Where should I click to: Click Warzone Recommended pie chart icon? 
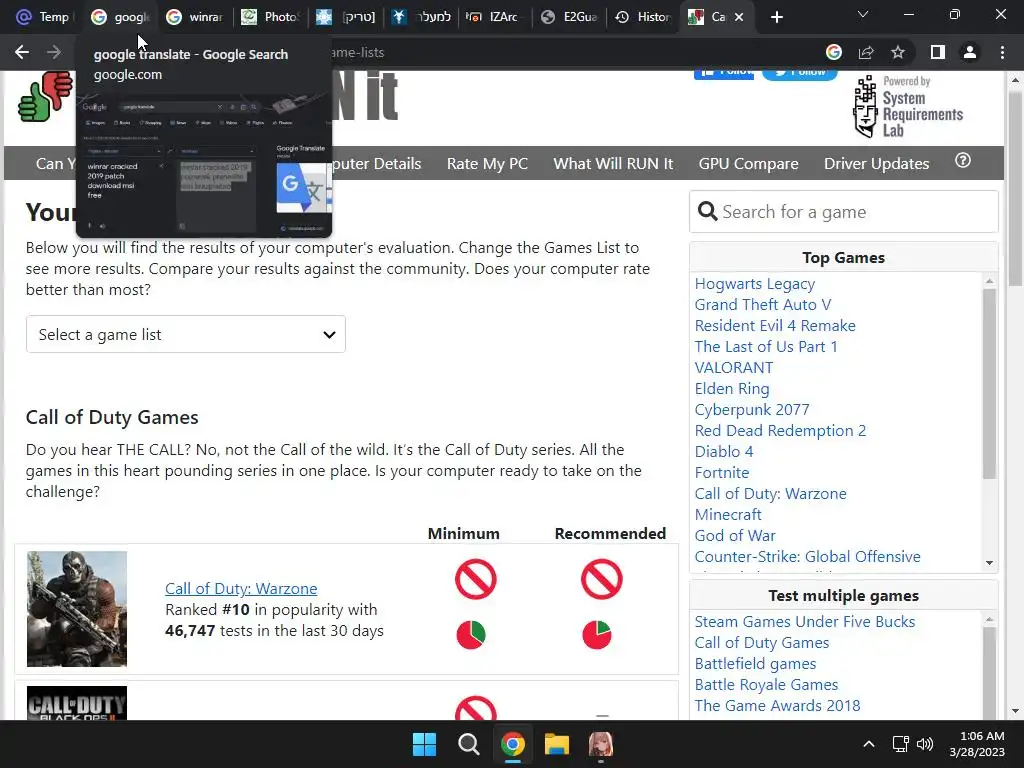[x=597, y=635]
